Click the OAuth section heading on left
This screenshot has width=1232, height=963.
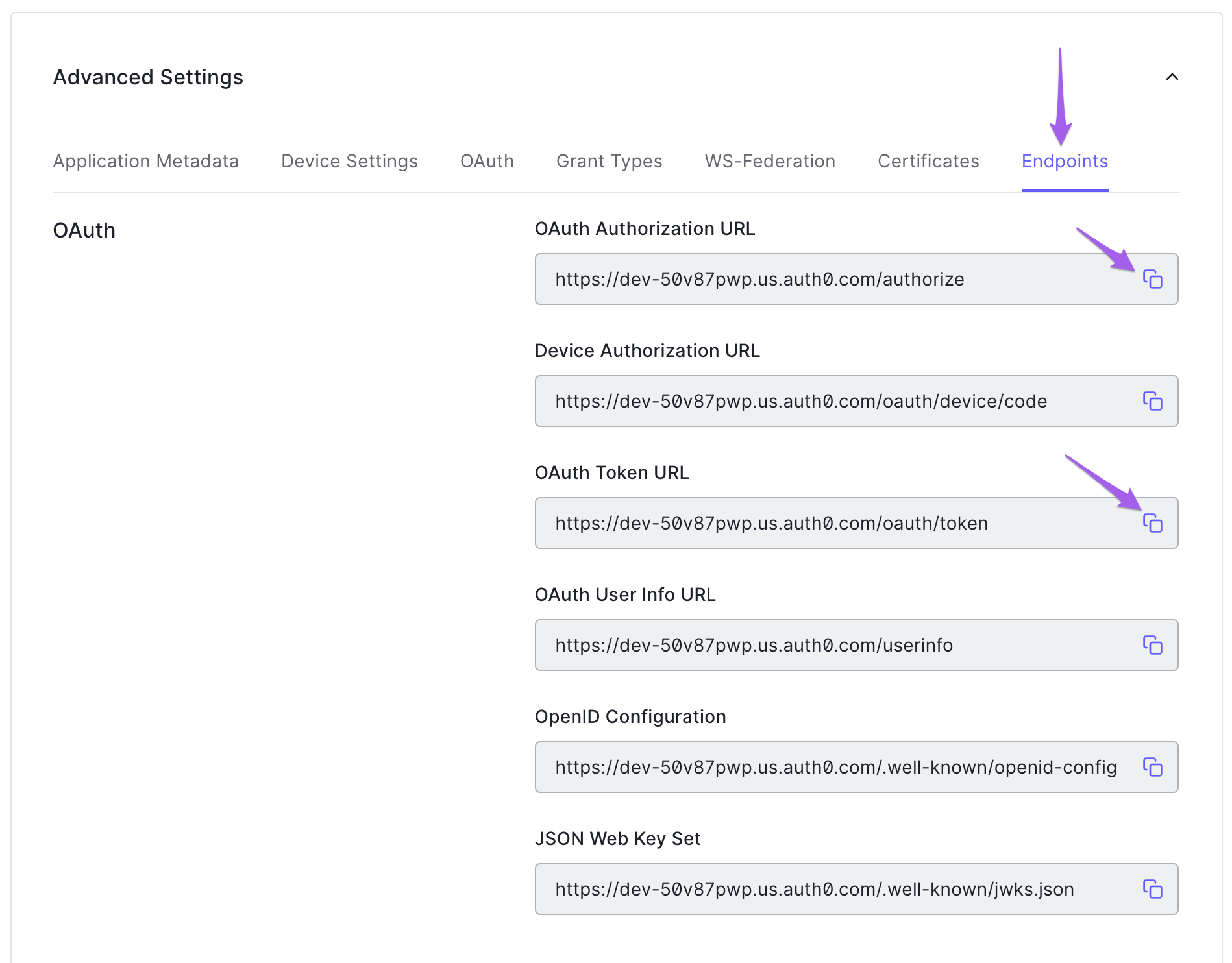[84, 230]
